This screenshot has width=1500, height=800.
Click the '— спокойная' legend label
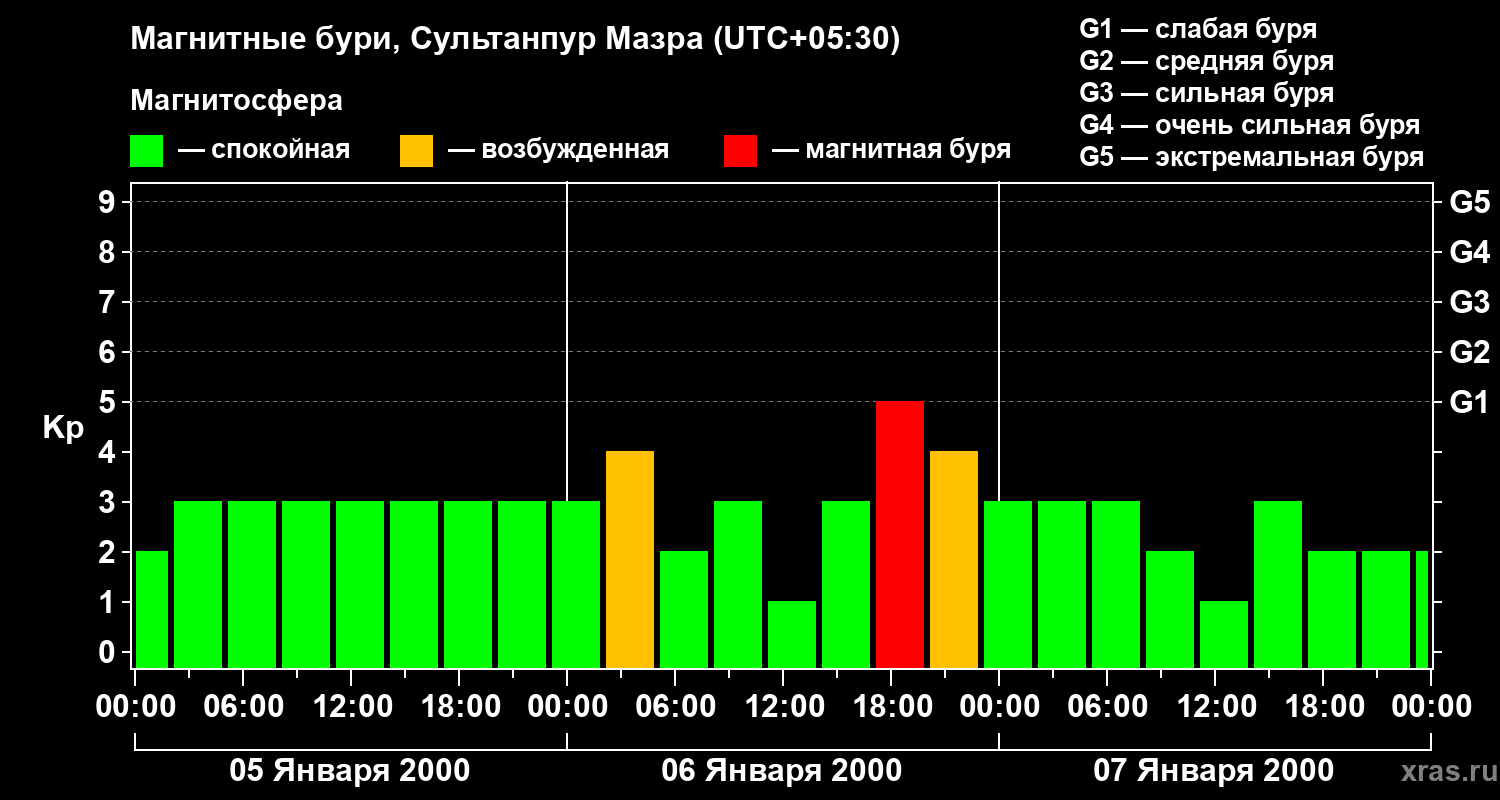264,150
